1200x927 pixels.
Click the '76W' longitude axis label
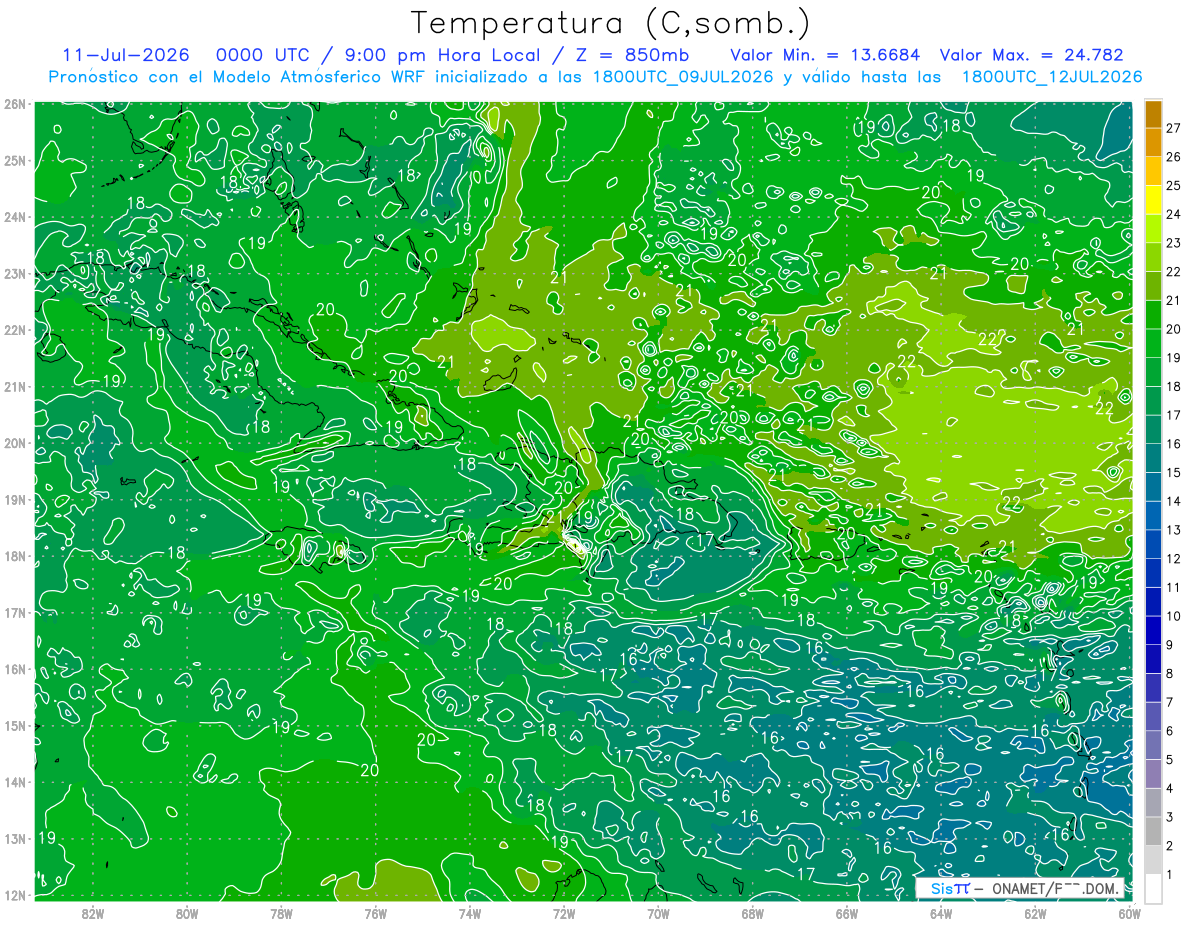click(x=375, y=912)
